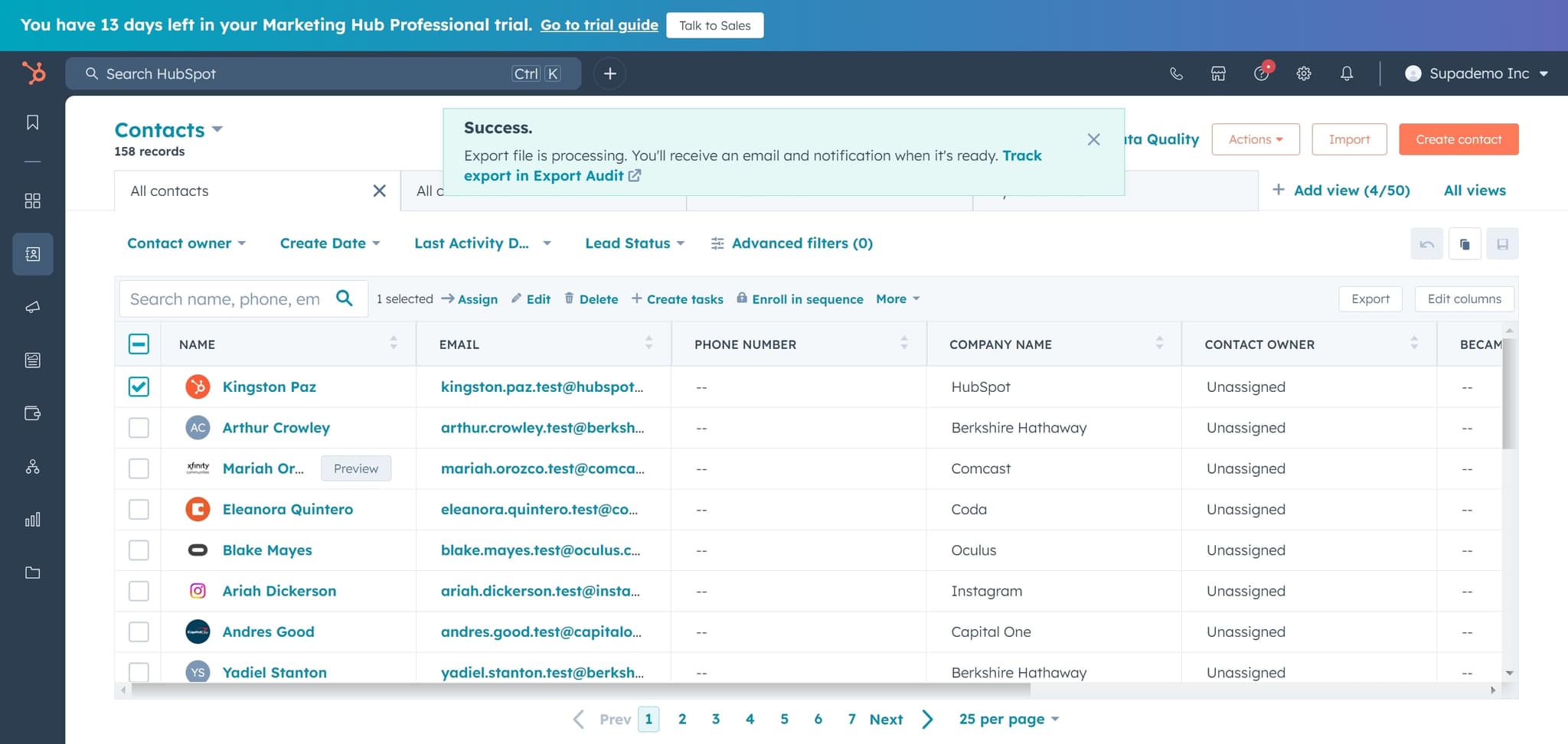Open HubSpot Settings gear icon
This screenshot has height=744, width=1568.
click(1305, 73)
